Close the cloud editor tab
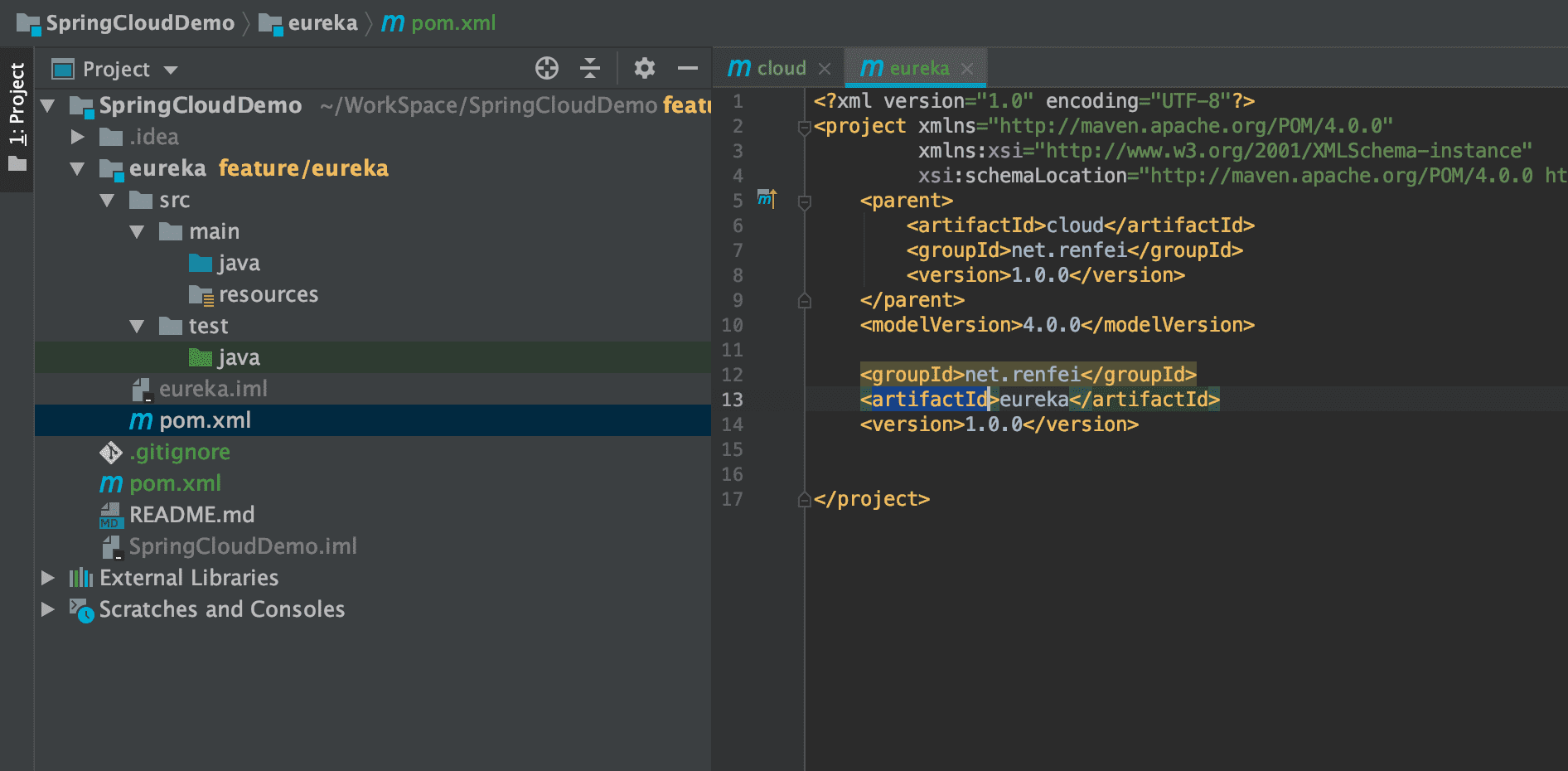The image size is (1568, 771). coord(825,69)
